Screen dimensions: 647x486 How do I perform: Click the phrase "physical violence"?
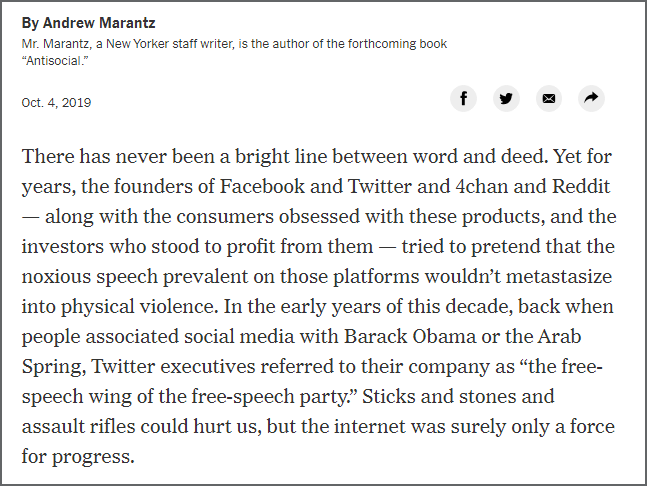point(139,307)
